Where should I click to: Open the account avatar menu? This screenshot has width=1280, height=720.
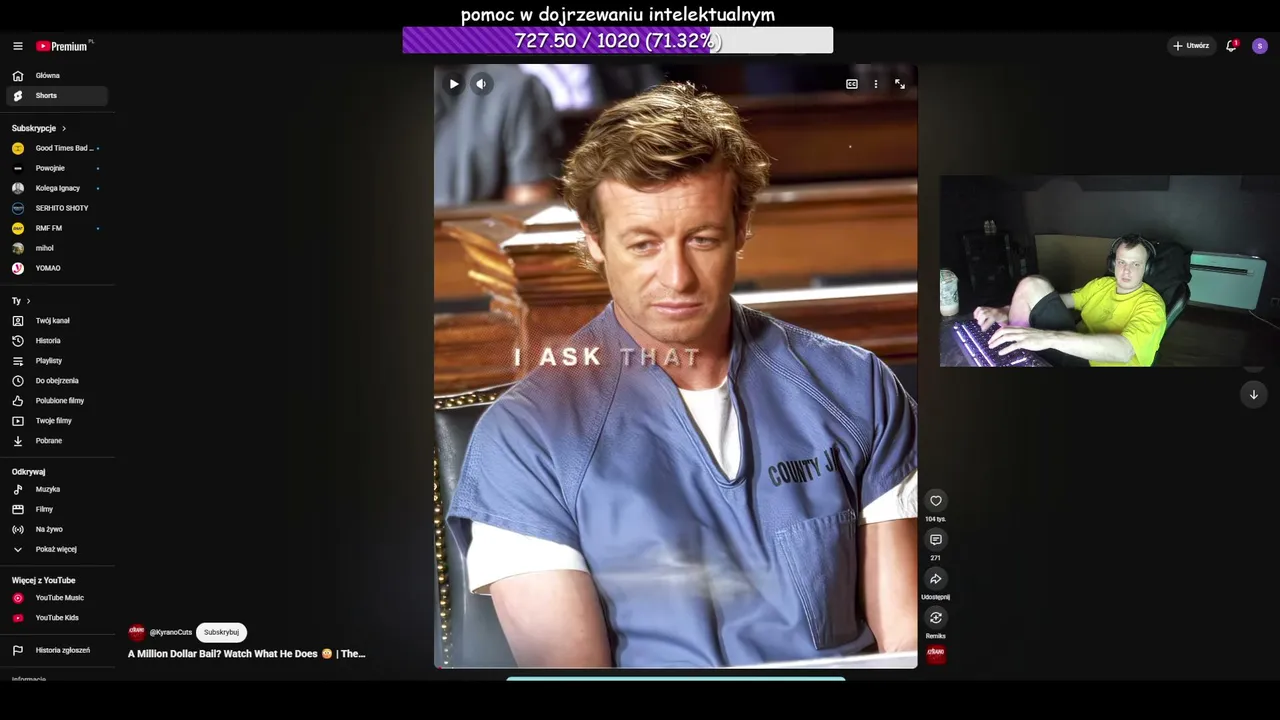(1259, 46)
